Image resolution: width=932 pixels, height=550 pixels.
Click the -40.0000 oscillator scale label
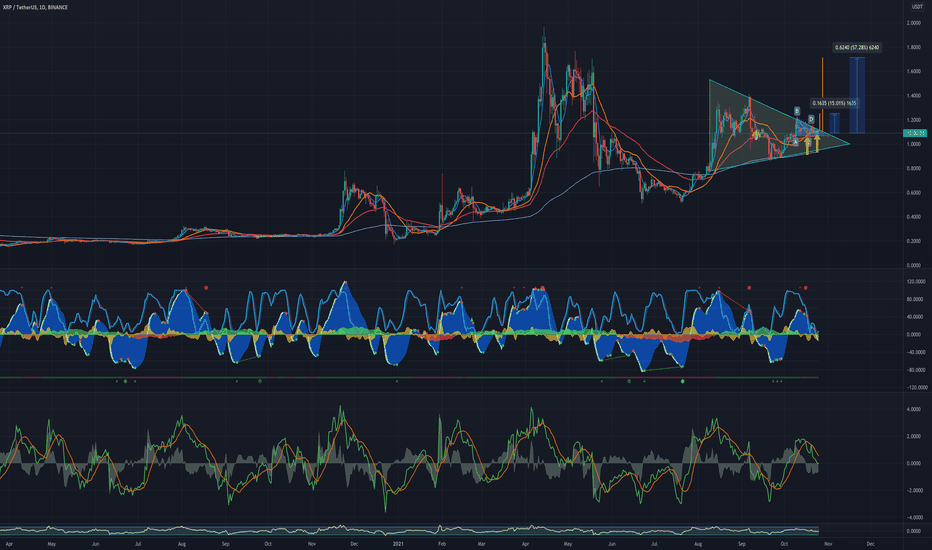[x=915, y=352]
